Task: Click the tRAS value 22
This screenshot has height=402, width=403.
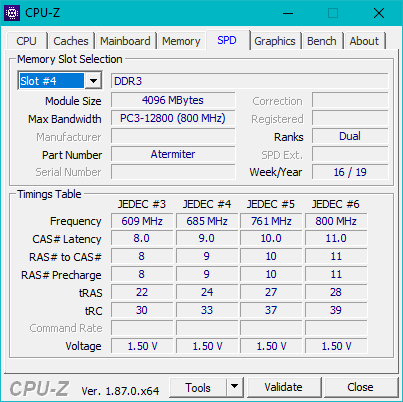Action: [142, 292]
